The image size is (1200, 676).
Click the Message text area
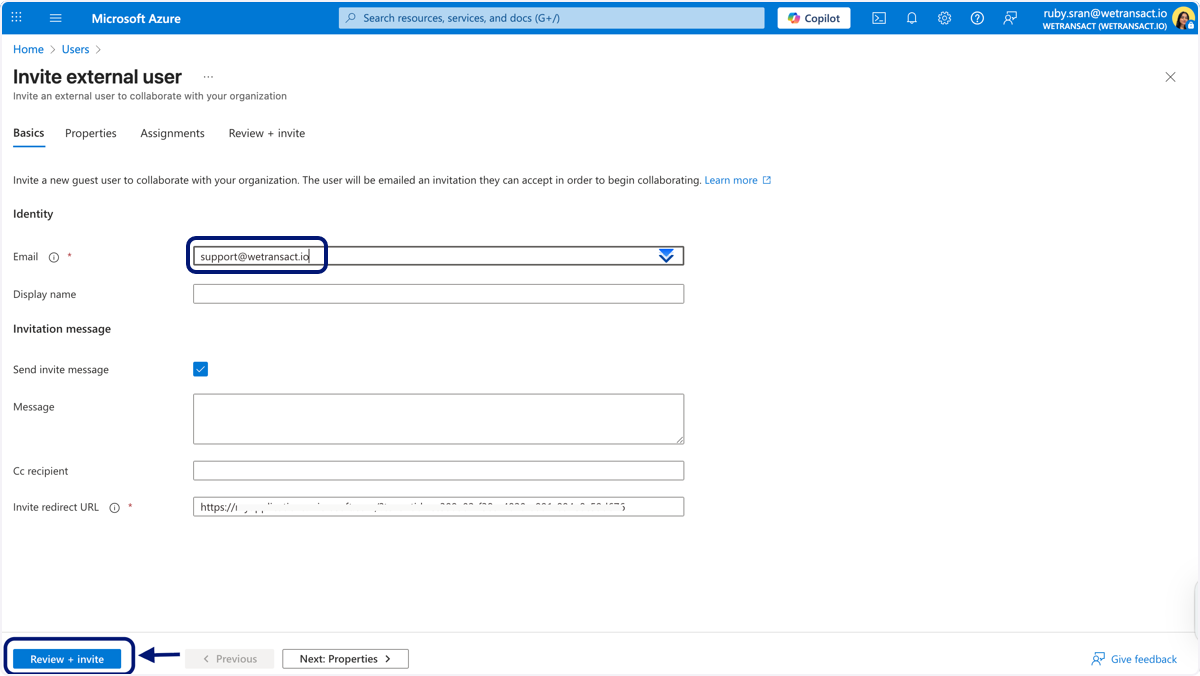click(x=438, y=418)
